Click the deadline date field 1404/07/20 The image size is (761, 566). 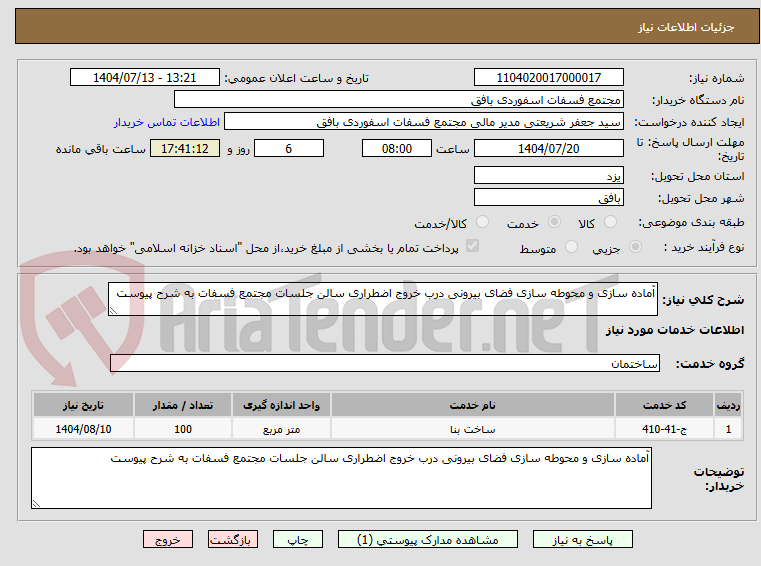tap(548, 149)
